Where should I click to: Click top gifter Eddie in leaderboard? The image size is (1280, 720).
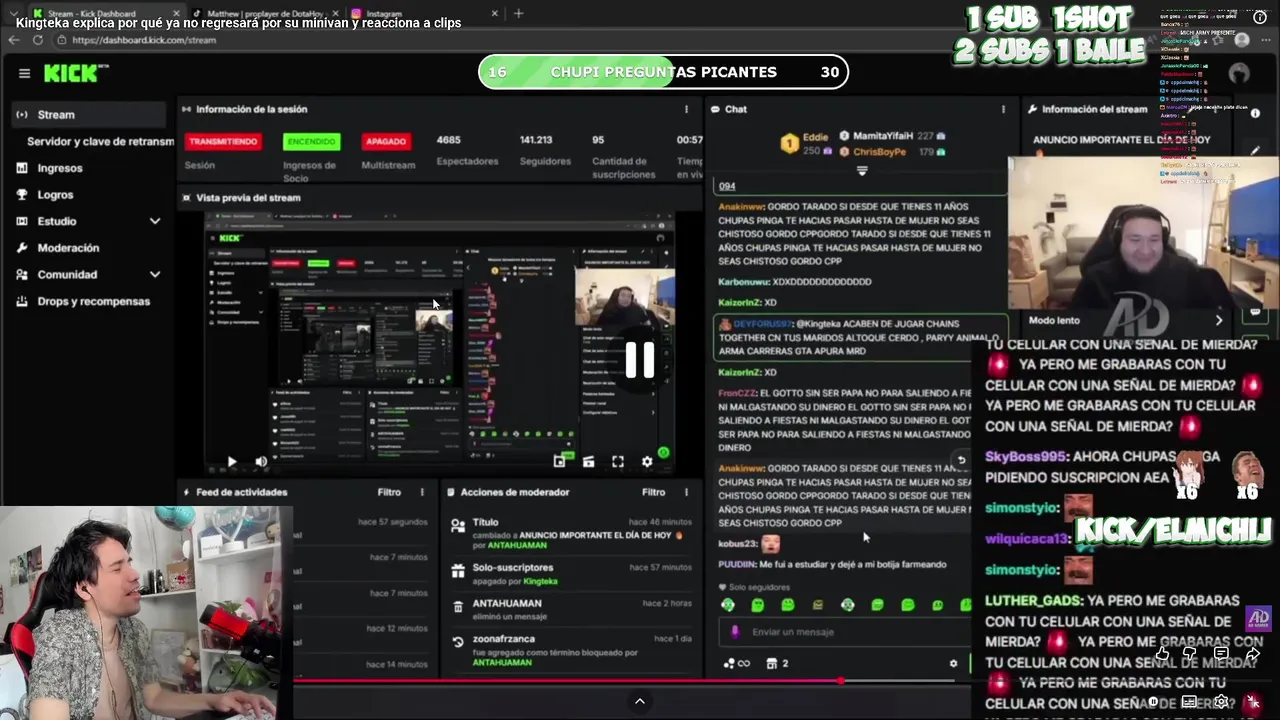click(x=815, y=136)
